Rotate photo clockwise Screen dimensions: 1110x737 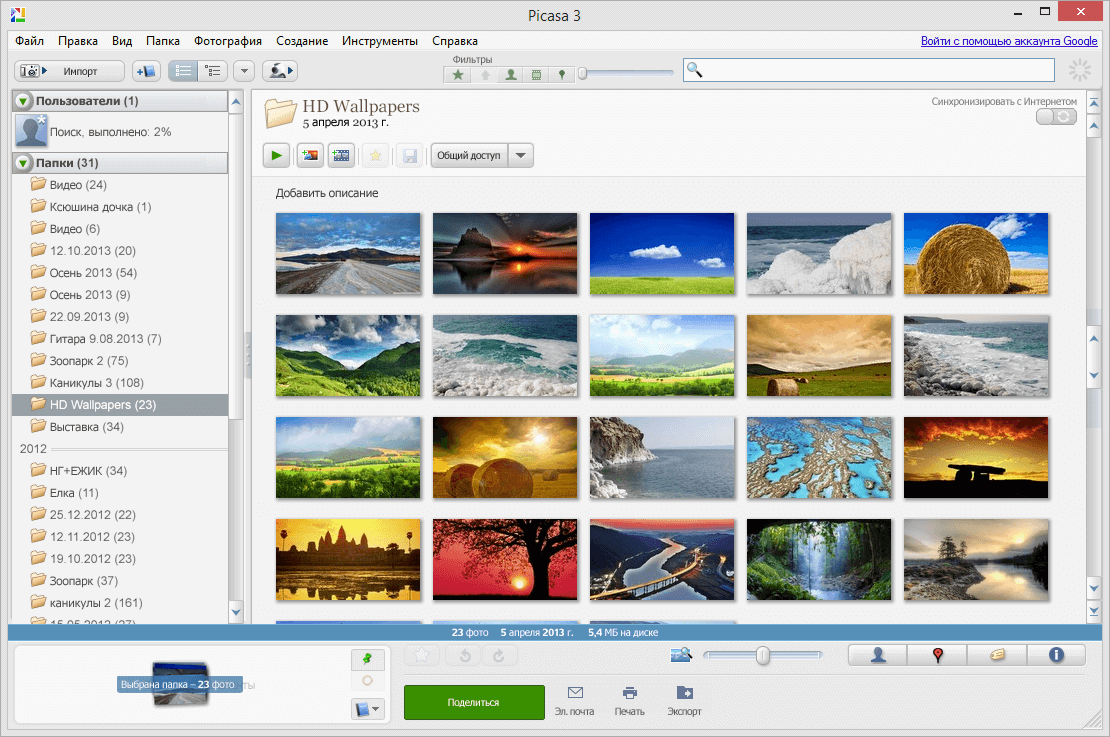tap(498, 656)
